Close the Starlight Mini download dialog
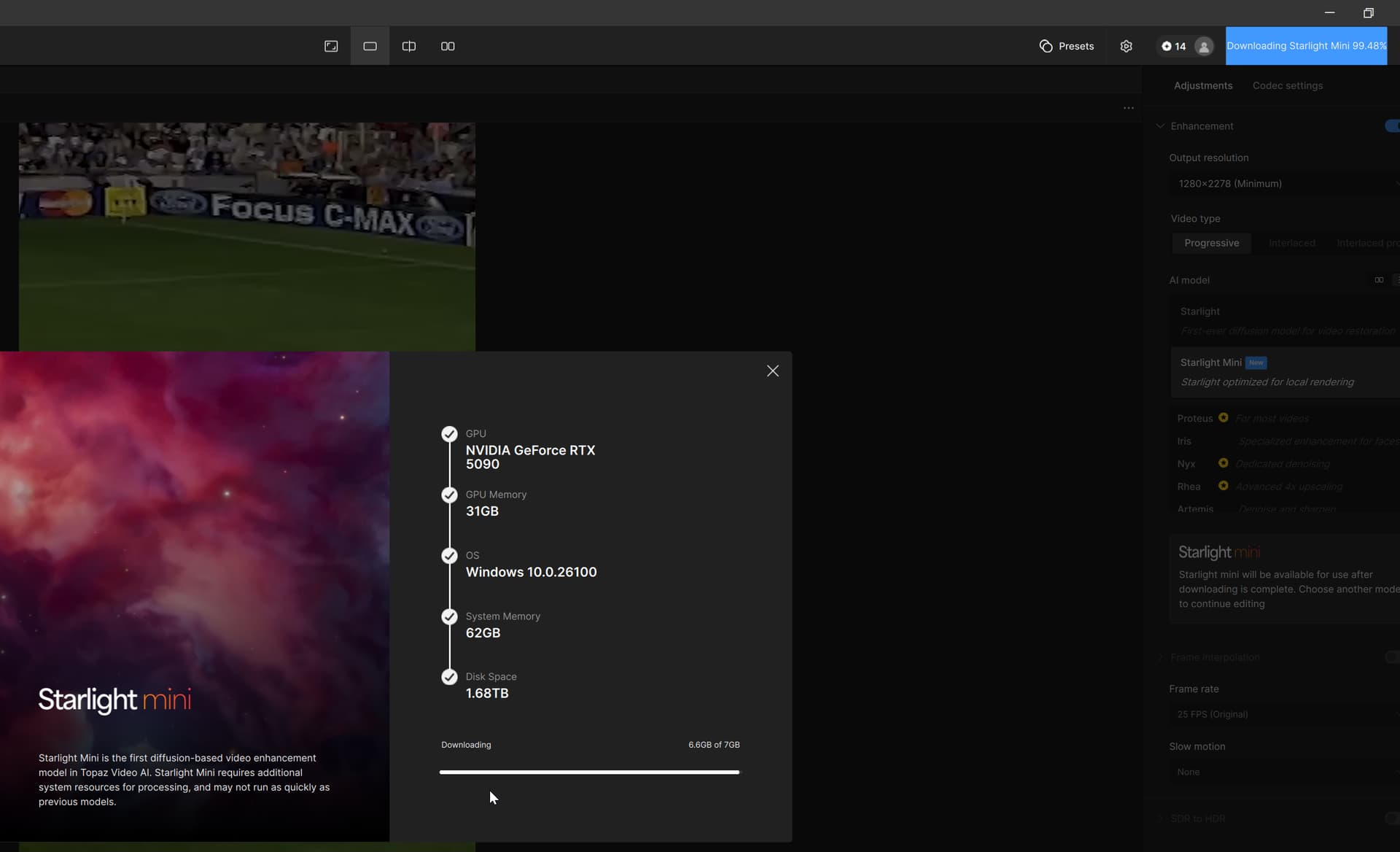This screenshot has width=1400, height=852. coord(772,371)
